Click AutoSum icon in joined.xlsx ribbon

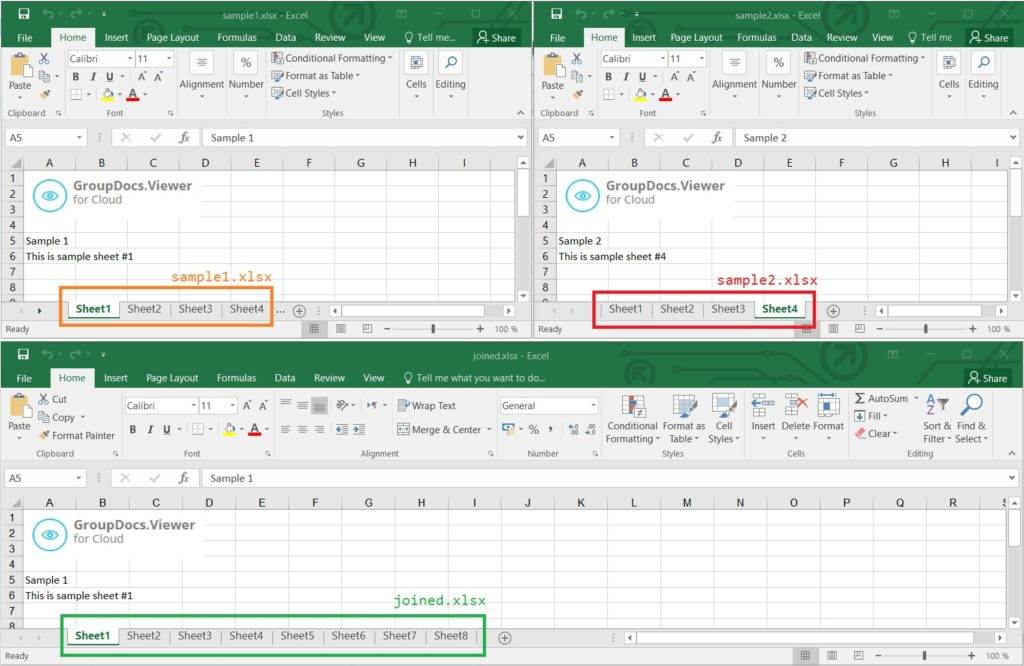point(860,398)
